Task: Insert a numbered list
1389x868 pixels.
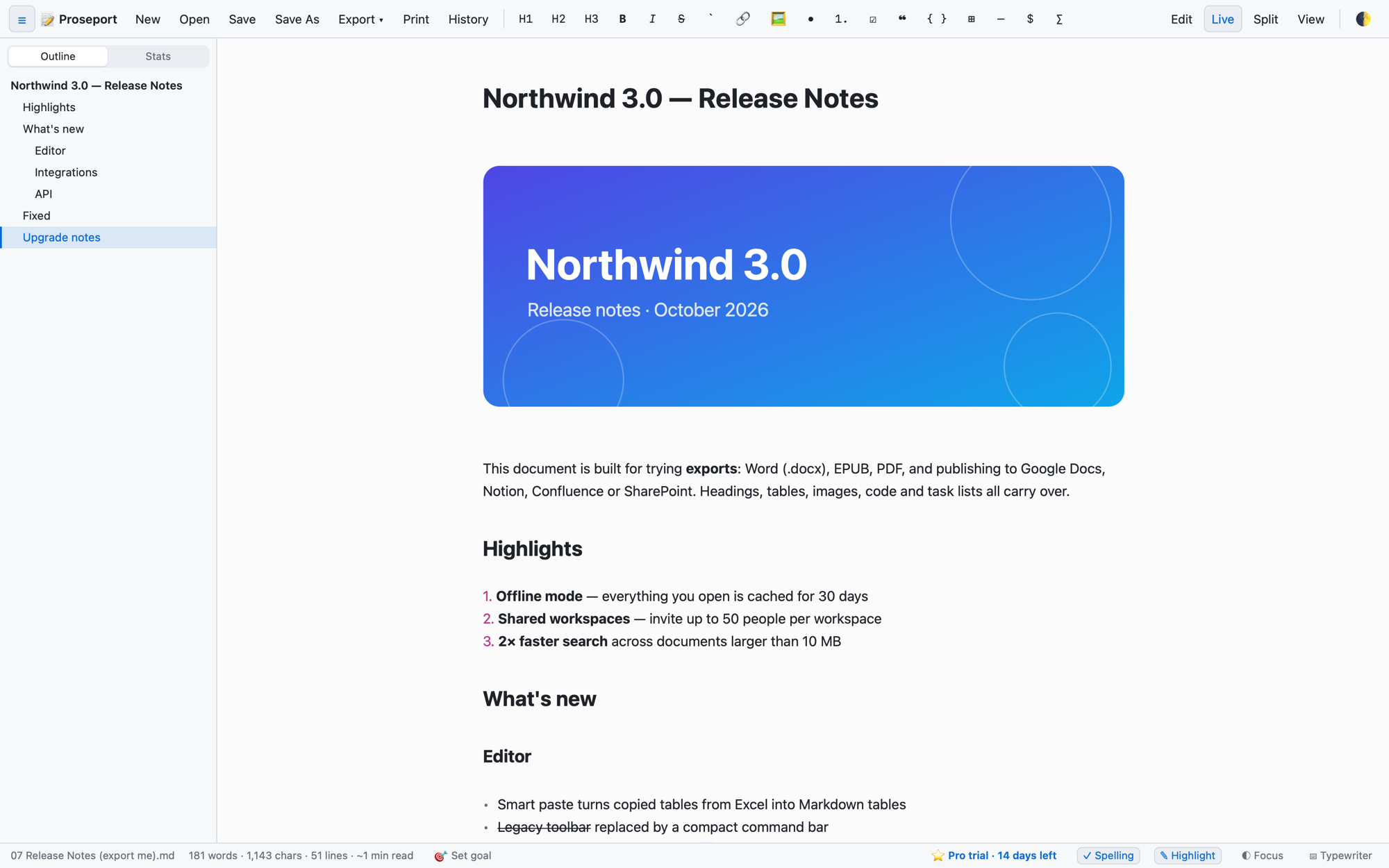Action: [x=841, y=19]
